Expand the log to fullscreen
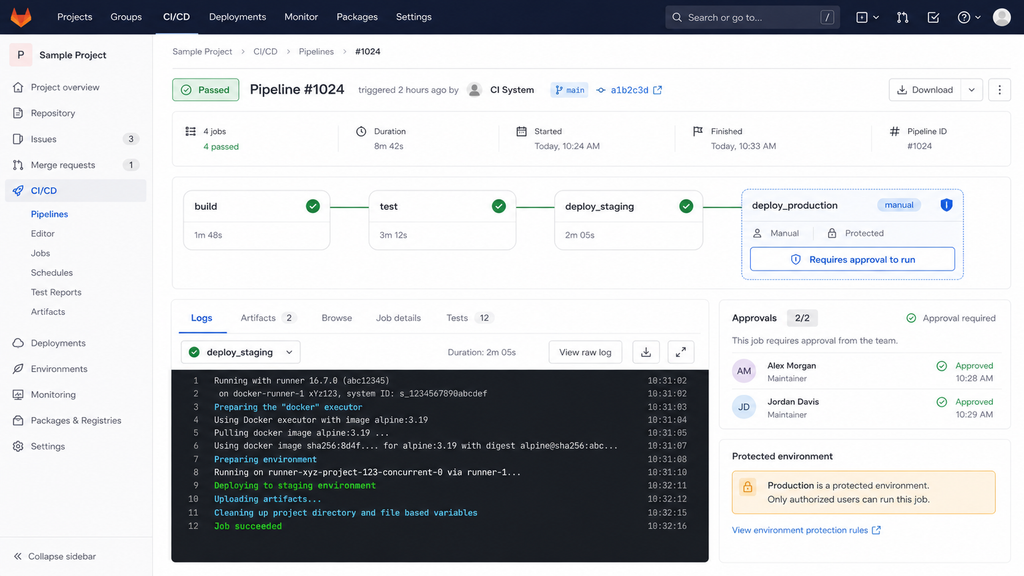 pos(680,352)
